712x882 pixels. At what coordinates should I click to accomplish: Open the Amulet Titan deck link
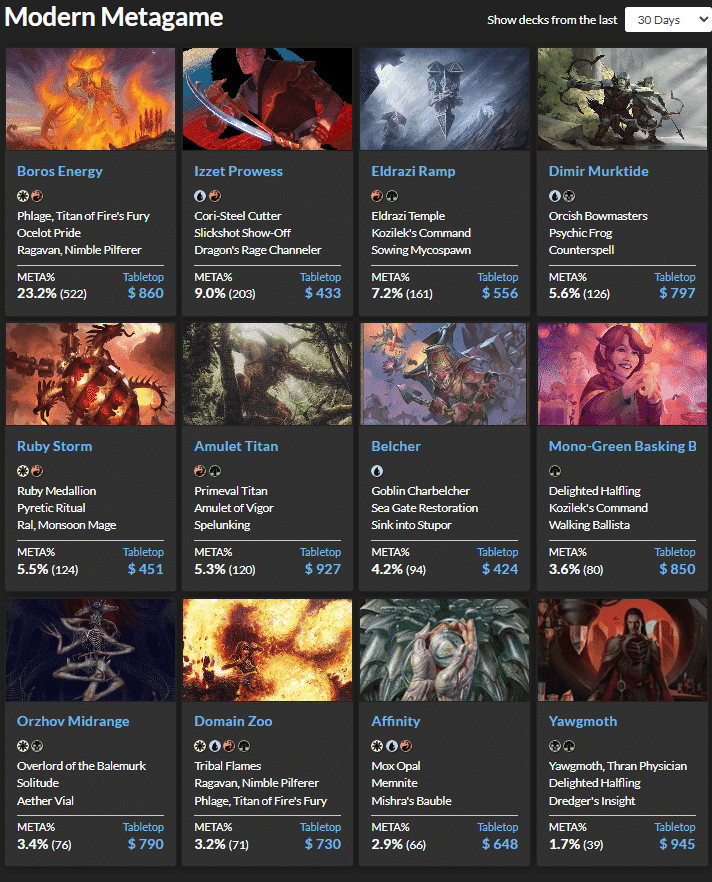236,447
